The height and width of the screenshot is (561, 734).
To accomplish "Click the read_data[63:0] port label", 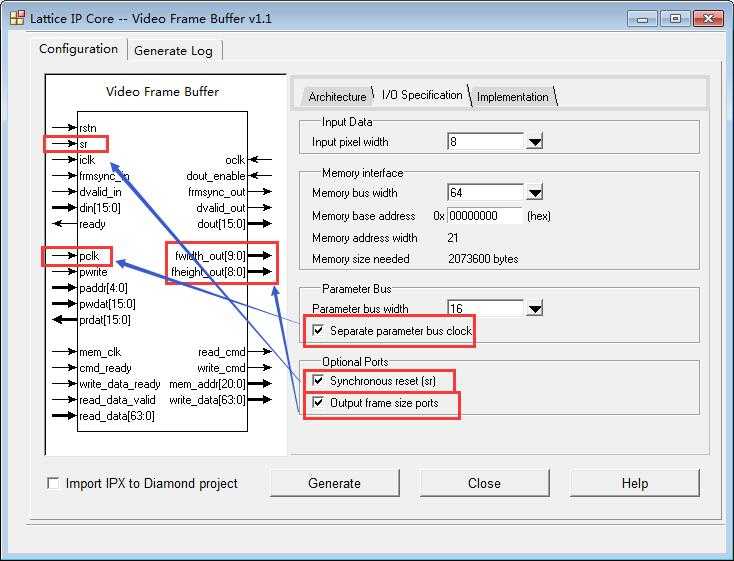I will [x=117, y=416].
